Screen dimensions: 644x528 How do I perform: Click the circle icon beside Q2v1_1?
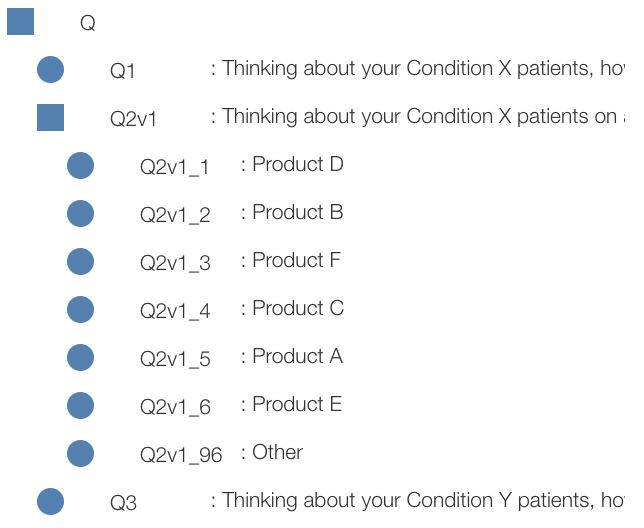tap(80, 165)
